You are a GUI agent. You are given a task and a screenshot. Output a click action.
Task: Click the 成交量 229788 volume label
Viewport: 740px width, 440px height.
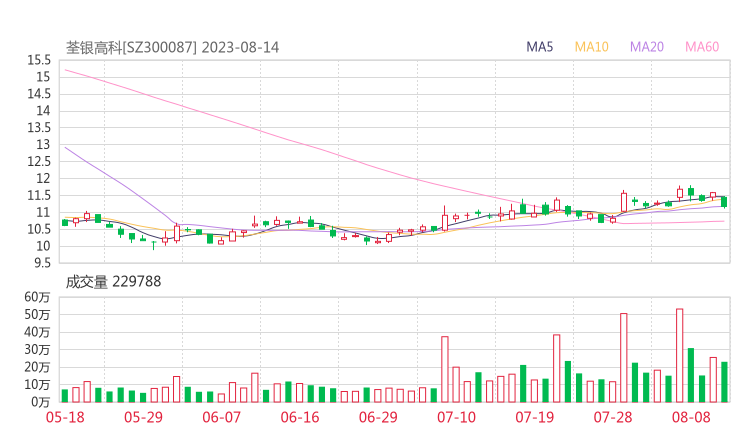[x=113, y=282]
